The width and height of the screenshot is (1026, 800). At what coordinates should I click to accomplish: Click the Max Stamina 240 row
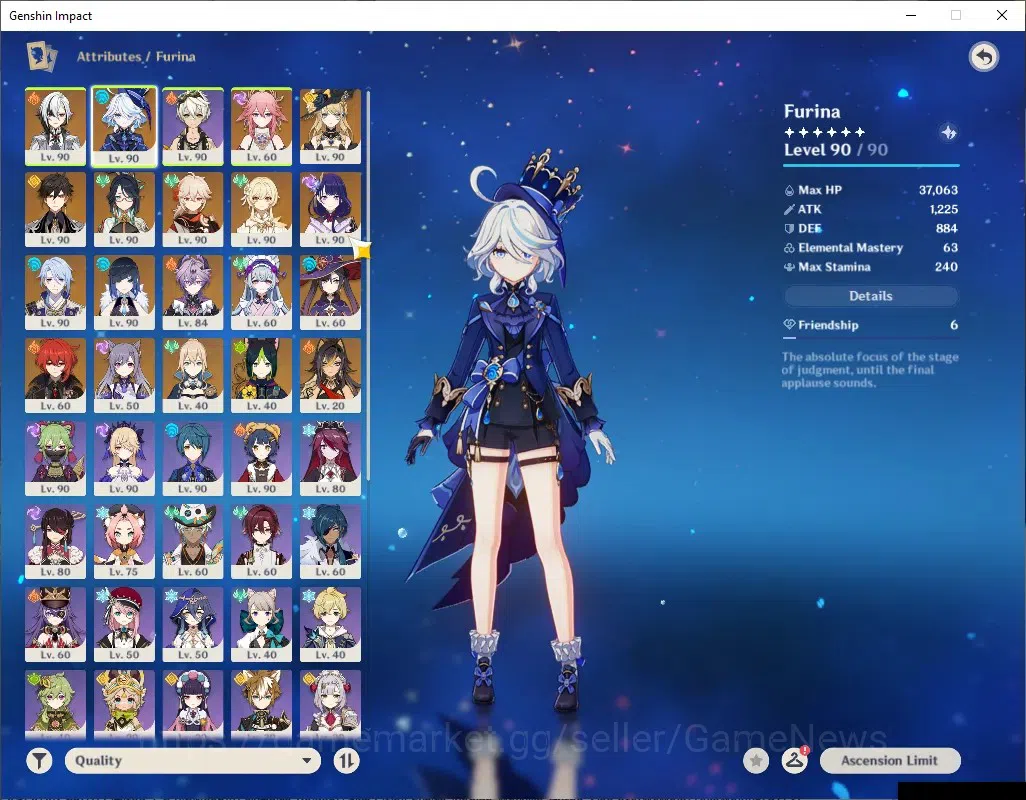(x=871, y=267)
